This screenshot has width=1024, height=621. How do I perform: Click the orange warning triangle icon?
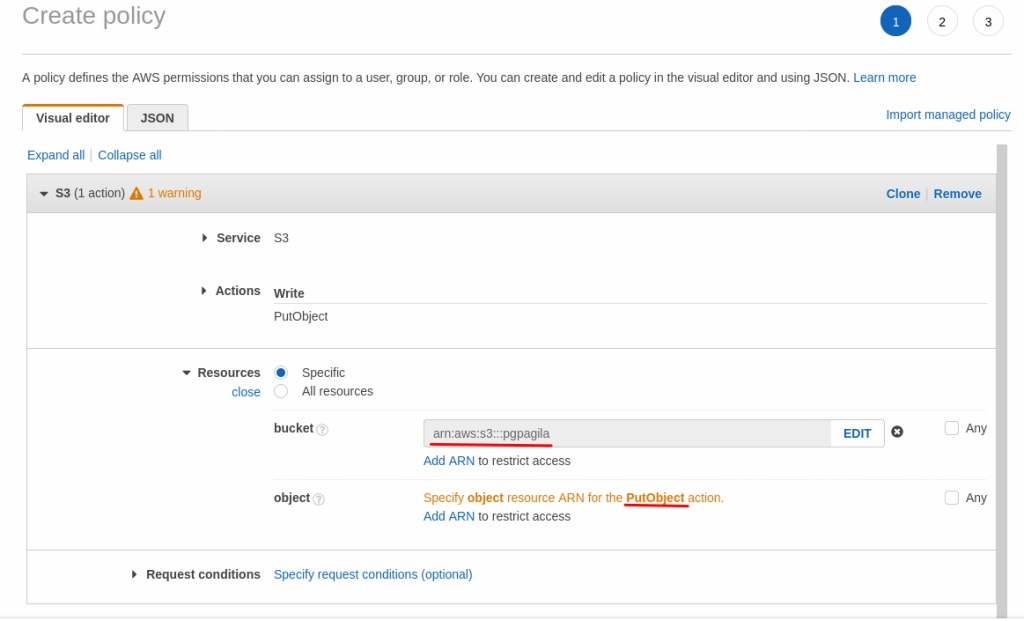[136, 194]
